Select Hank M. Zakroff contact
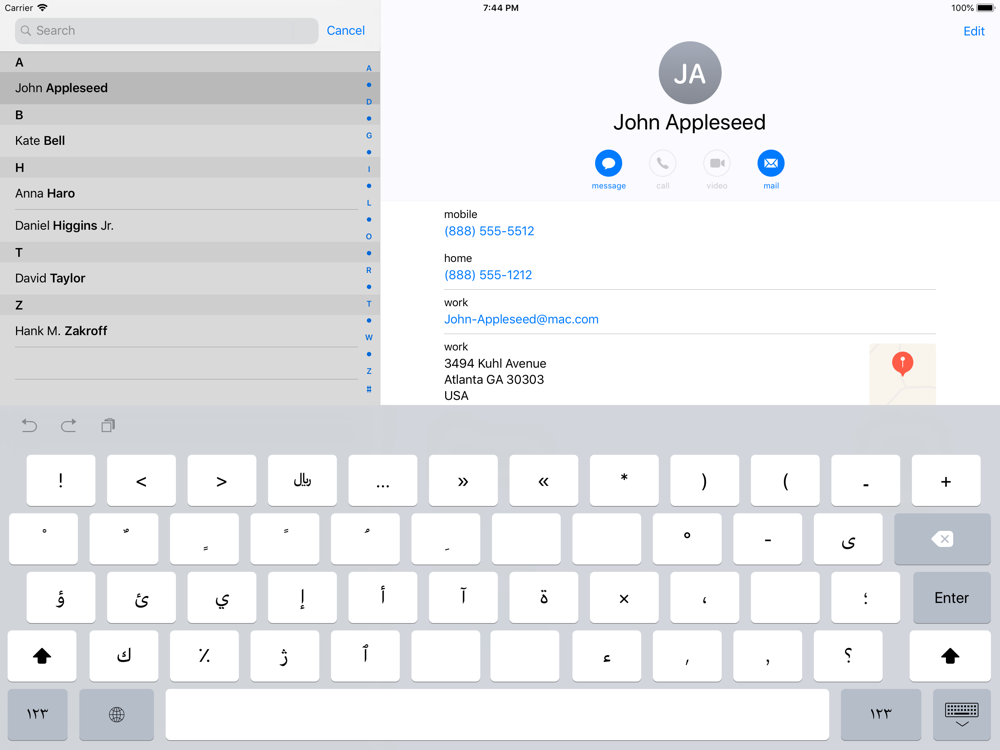1000x750 pixels. pos(61,331)
